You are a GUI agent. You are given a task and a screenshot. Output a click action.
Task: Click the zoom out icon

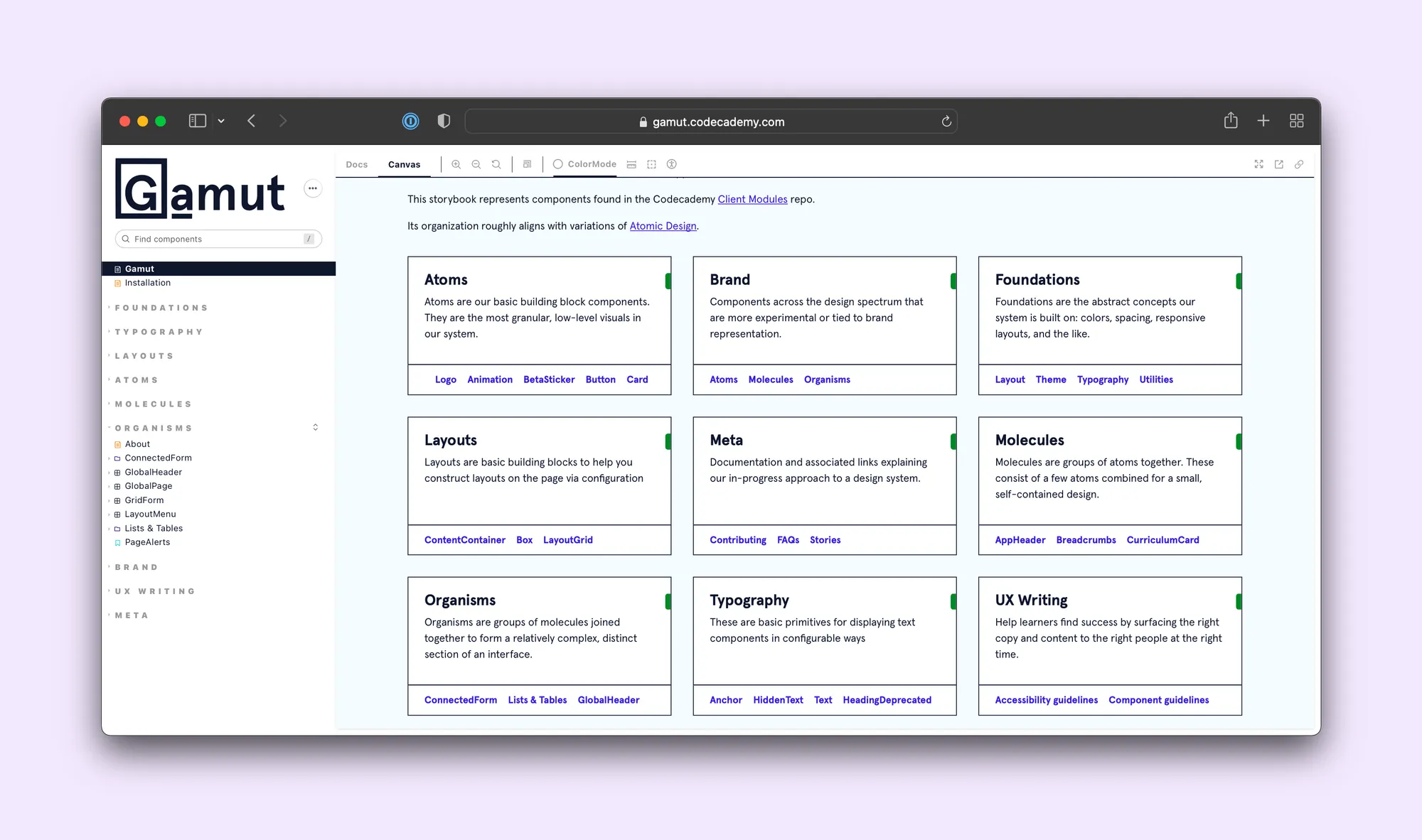click(x=476, y=164)
